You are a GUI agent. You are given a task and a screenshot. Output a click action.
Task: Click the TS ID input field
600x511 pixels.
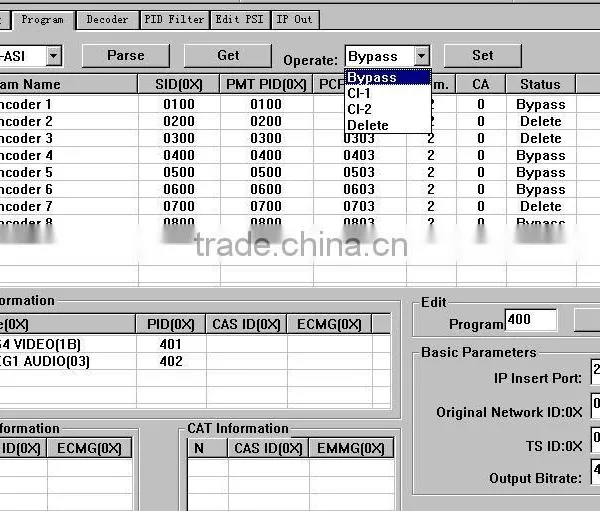595,439
